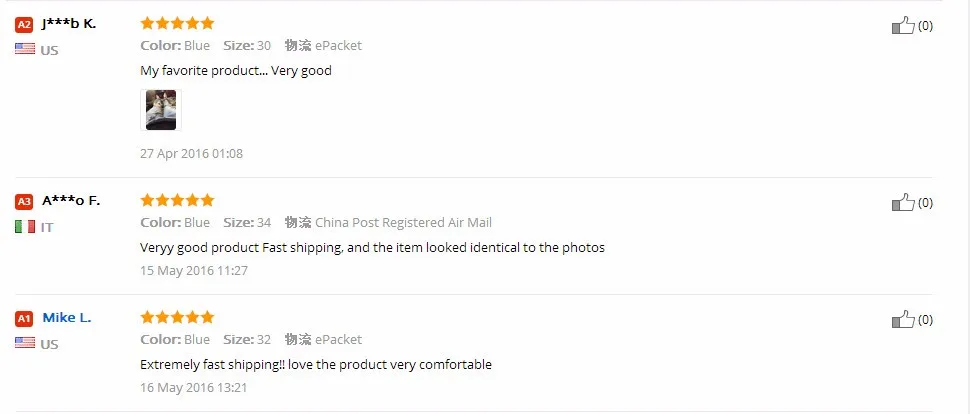The width and height of the screenshot is (970, 414).
Task: Click the A1 buyer level badge
Action: click(25, 319)
